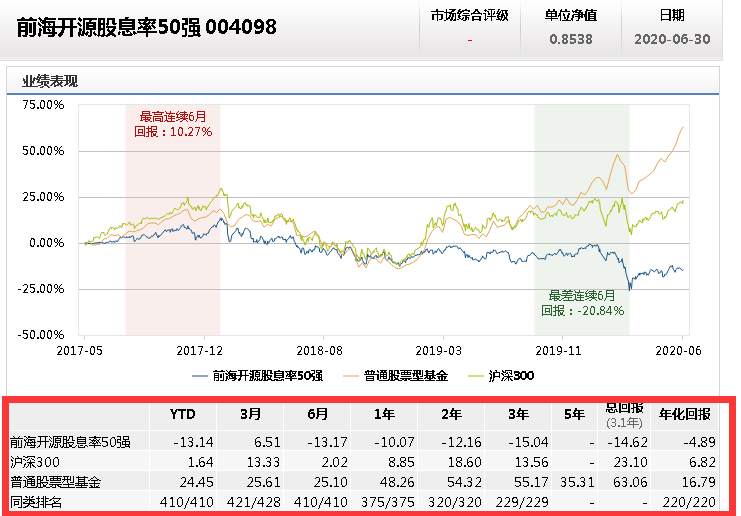Click the 同类排名 3年 value 229/229
Image resolution: width=741 pixels, height=516 pixels.
[x=522, y=502]
